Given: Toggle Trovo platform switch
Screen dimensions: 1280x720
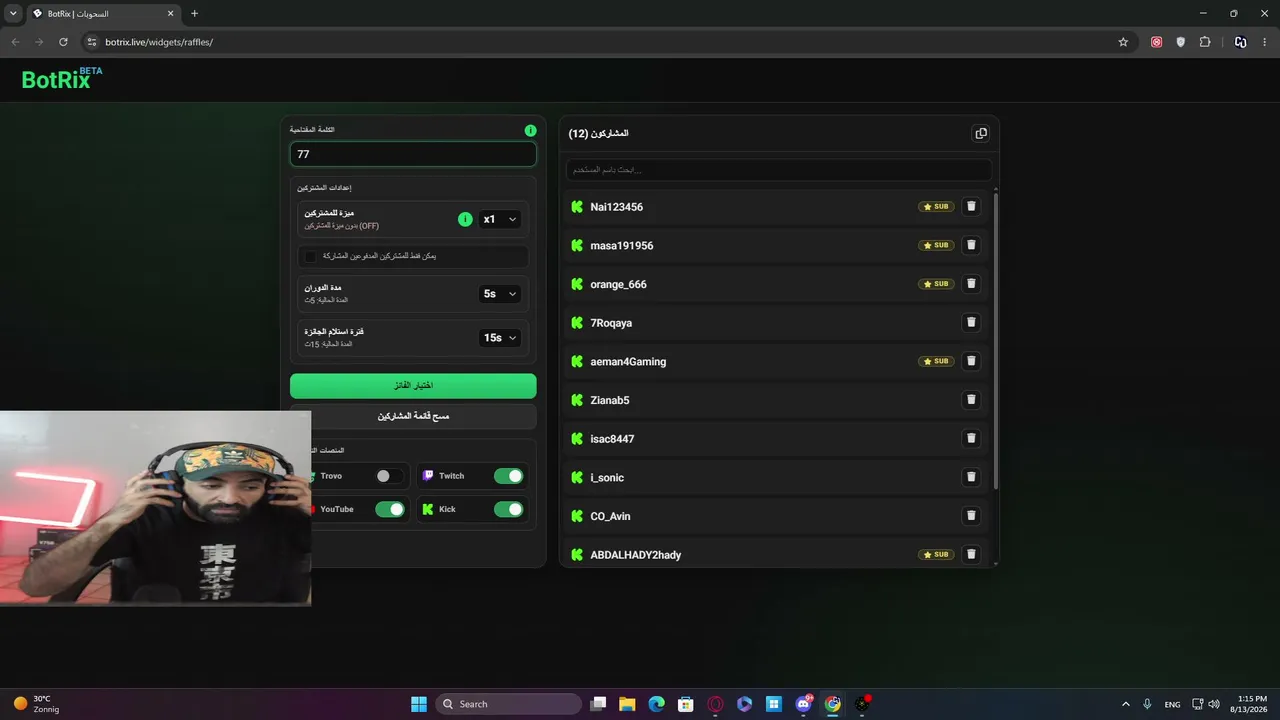Looking at the screenshot, I should pyautogui.click(x=389, y=476).
